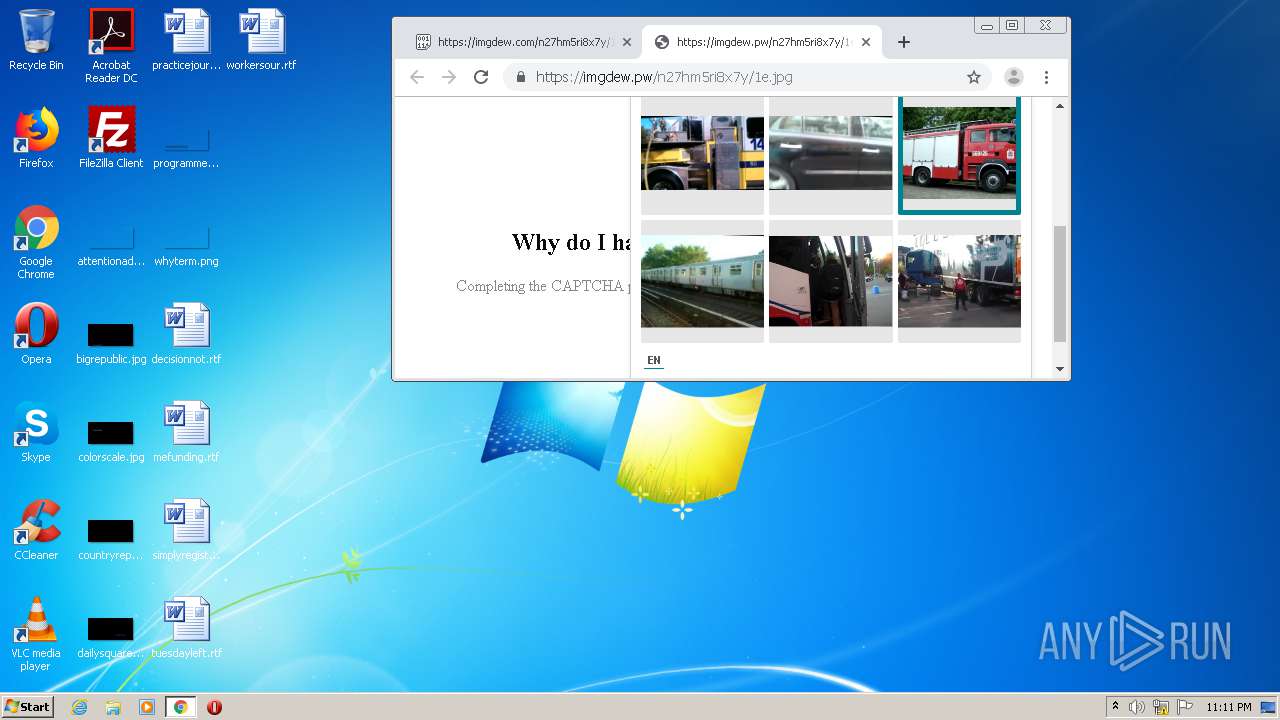
Task: Open FileZilla Client shortcut
Action: pyautogui.click(x=111, y=138)
